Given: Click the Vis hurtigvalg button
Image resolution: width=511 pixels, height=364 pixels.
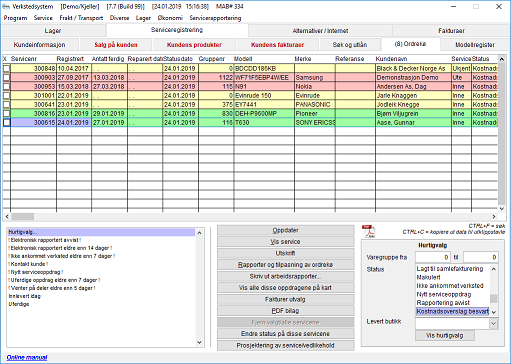Looking at the screenshot, I should [445, 335].
